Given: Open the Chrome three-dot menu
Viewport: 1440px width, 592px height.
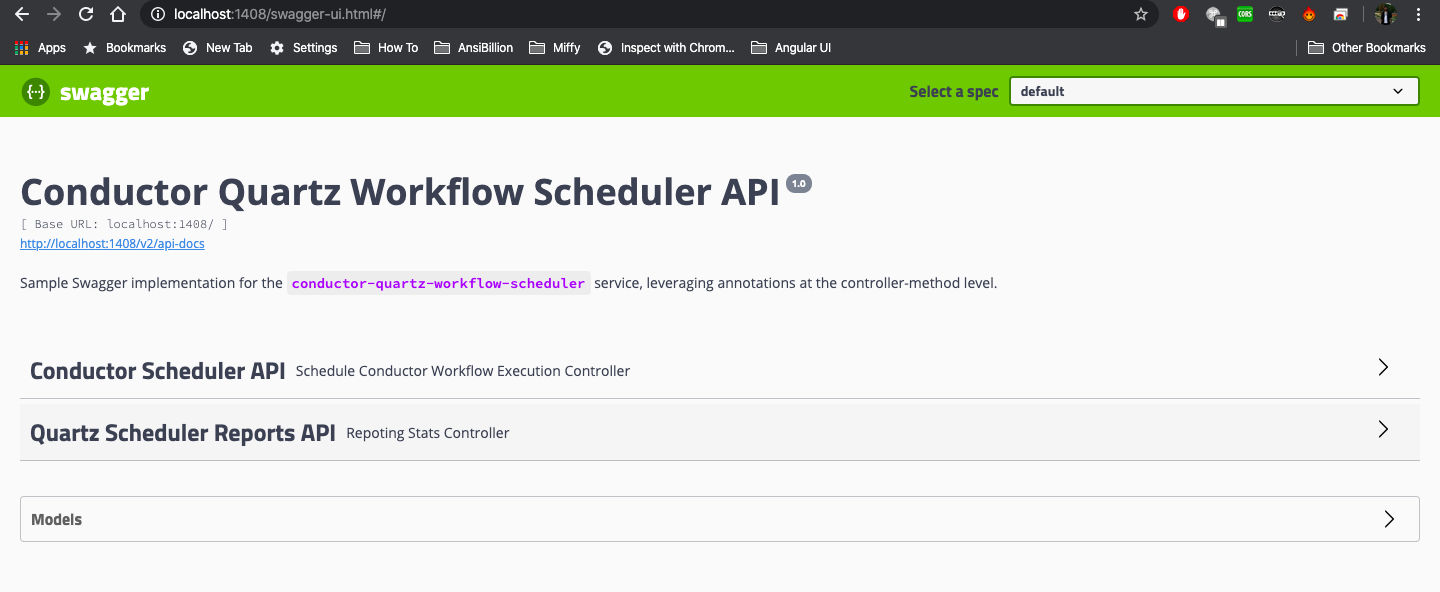Looking at the screenshot, I should click(x=1419, y=14).
